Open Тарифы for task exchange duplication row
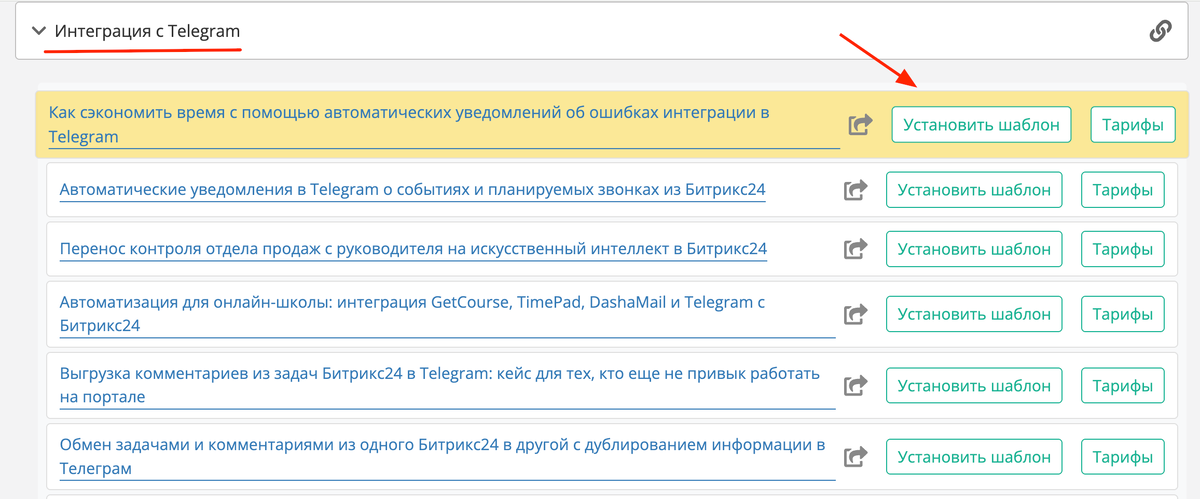 (1123, 457)
